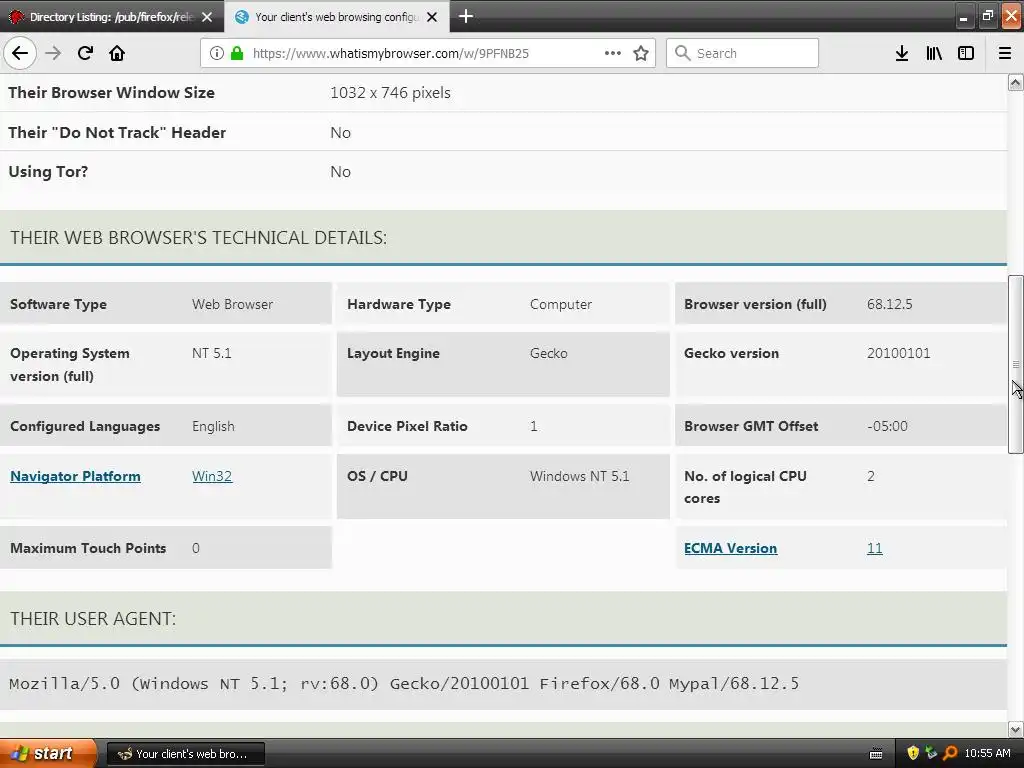Select the user agent string text
The image size is (1024, 768).
coord(404,684)
